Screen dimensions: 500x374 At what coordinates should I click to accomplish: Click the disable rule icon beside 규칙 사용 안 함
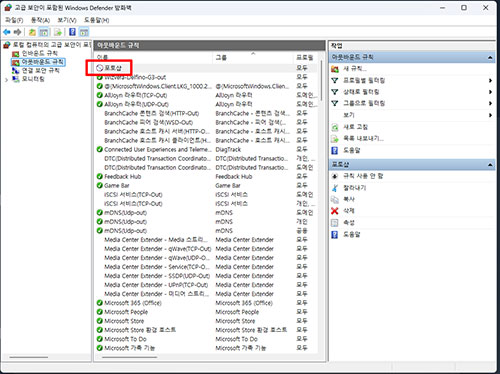[x=335, y=176]
